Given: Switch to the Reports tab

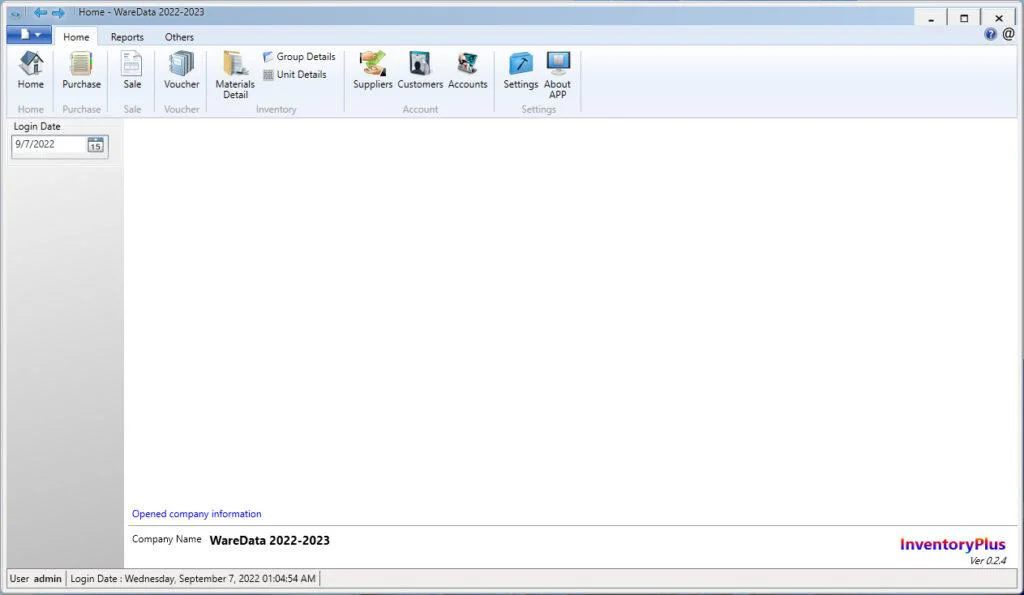Looking at the screenshot, I should 127,36.
